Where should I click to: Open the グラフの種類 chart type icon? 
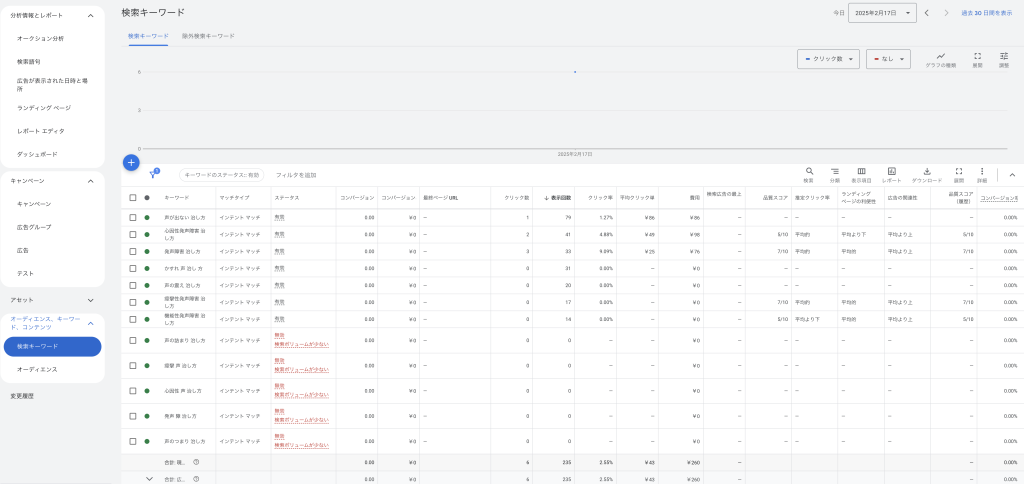click(x=941, y=59)
